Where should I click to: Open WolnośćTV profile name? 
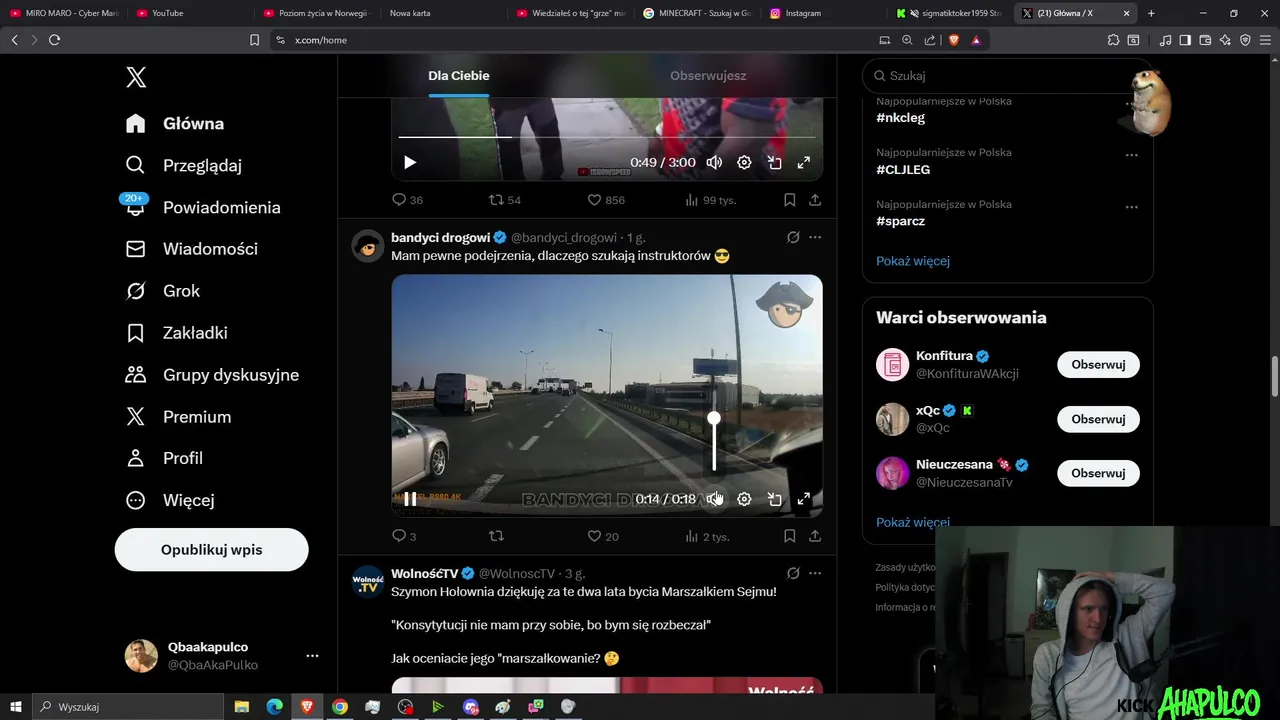424,574
